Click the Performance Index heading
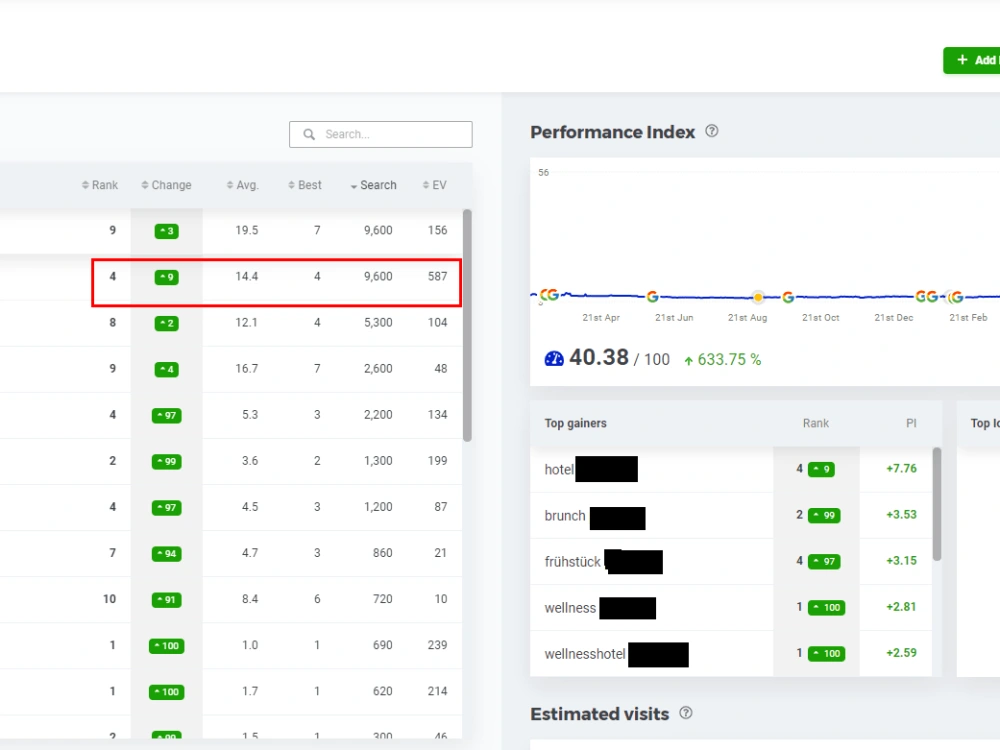Viewport: 1000px width, 750px height. pyautogui.click(x=612, y=132)
